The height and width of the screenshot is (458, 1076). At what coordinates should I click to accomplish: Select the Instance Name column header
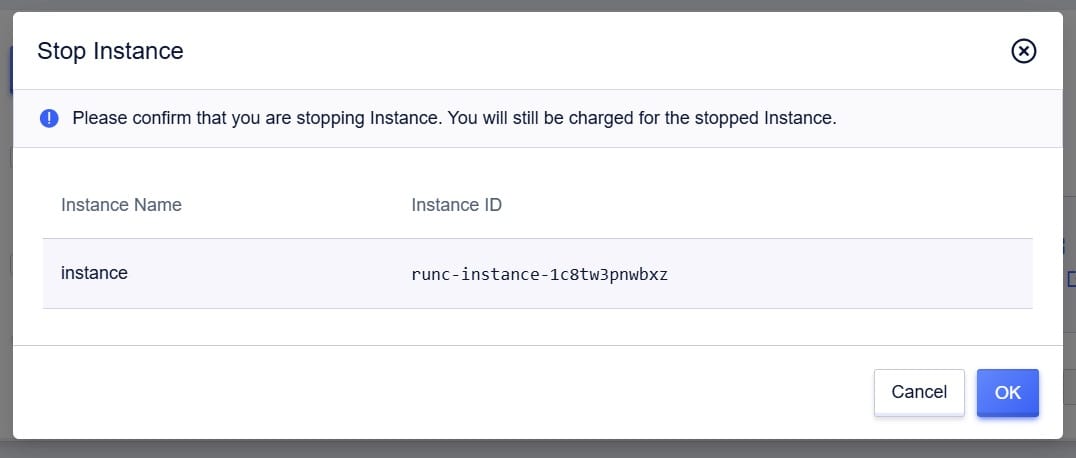click(x=121, y=205)
